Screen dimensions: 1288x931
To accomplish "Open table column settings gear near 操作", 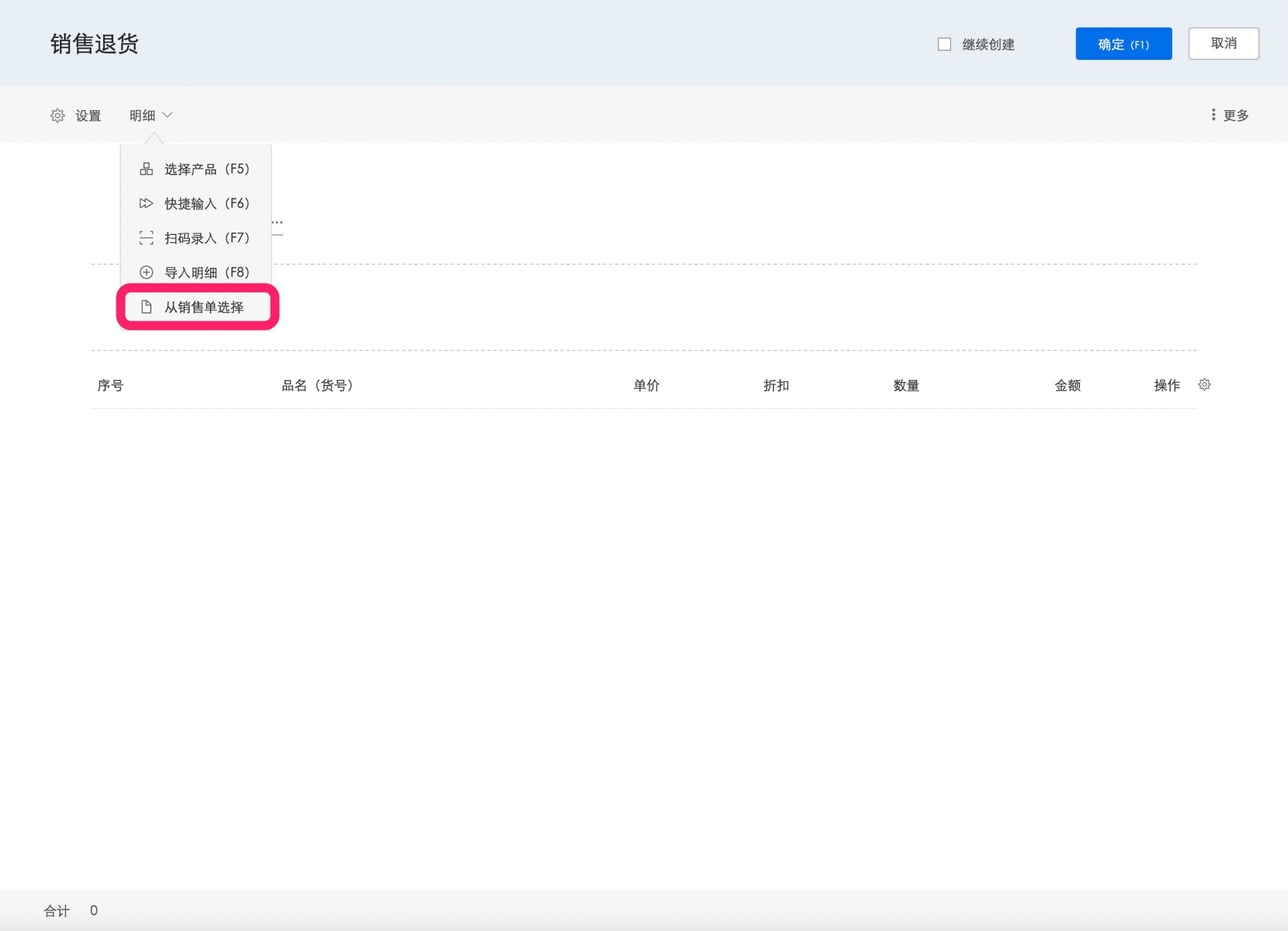I will point(1204,384).
